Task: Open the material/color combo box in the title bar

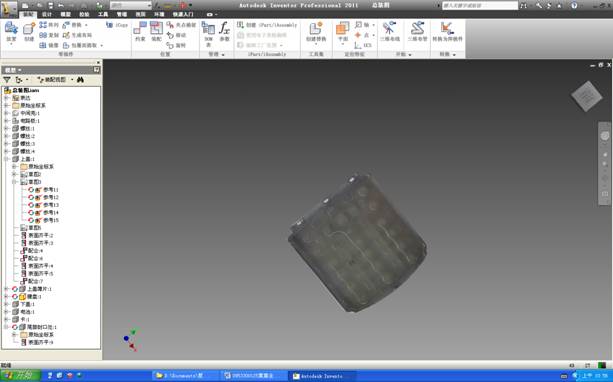Action: click(x=130, y=5)
